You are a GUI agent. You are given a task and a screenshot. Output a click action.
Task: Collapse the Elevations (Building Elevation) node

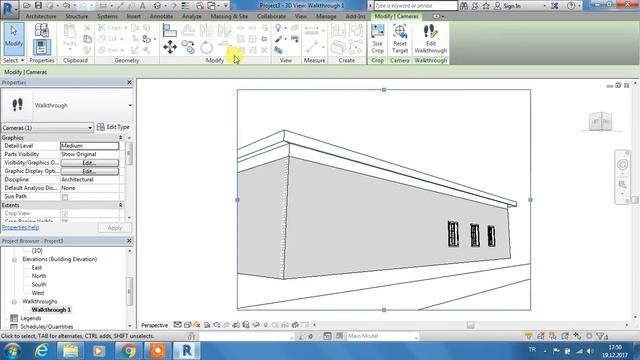tap(14, 260)
